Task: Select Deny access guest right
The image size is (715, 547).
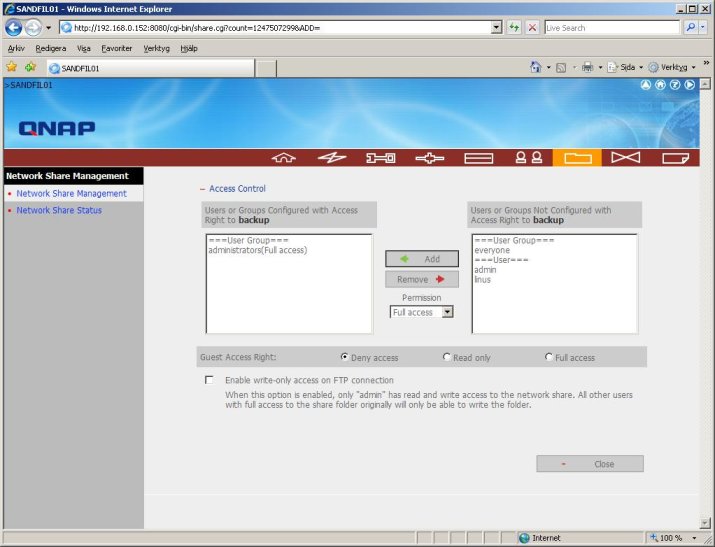Action: [345, 357]
